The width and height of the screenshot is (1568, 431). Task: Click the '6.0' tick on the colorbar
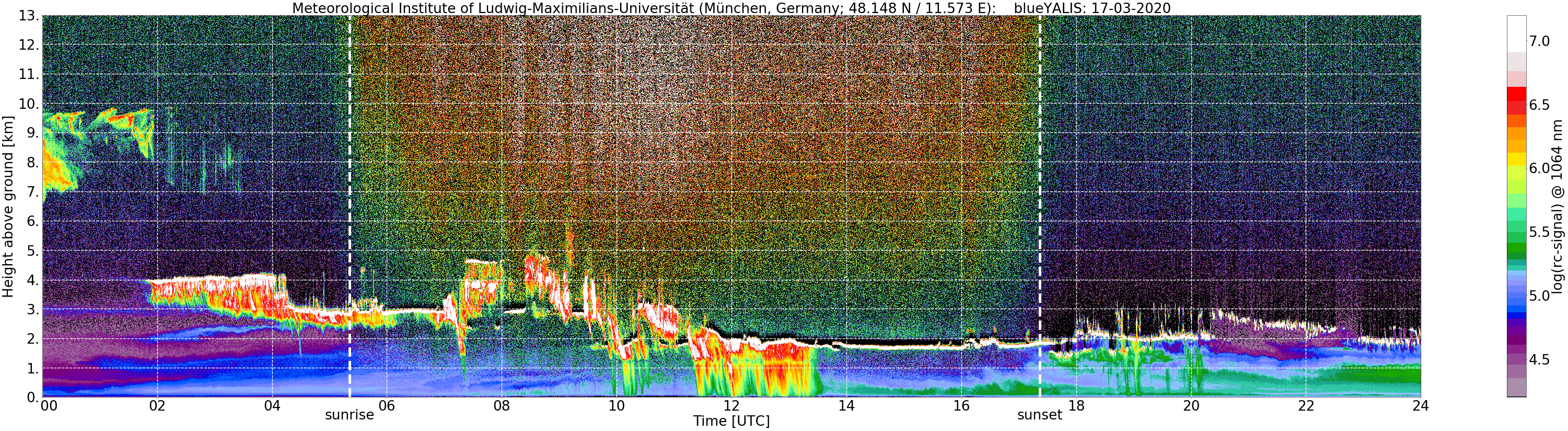(x=1539, y=168)
